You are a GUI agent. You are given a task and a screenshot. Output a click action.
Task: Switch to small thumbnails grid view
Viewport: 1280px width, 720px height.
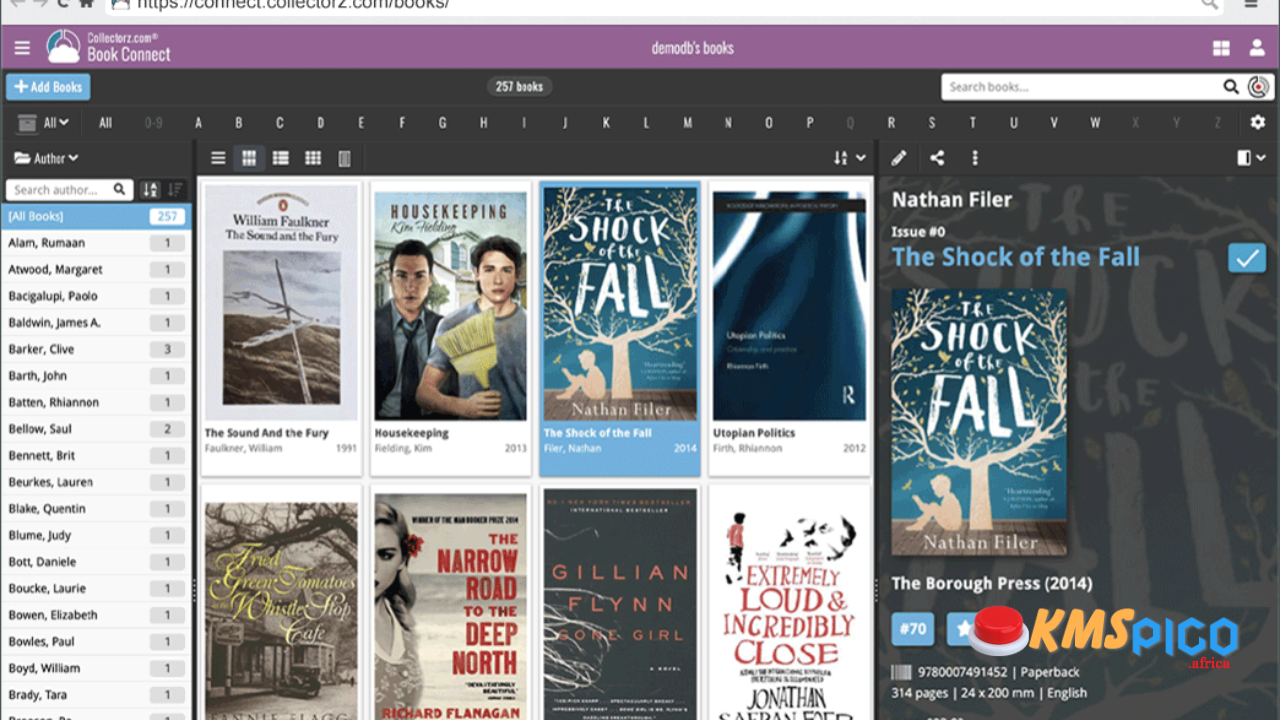click(x=313, y=158)
